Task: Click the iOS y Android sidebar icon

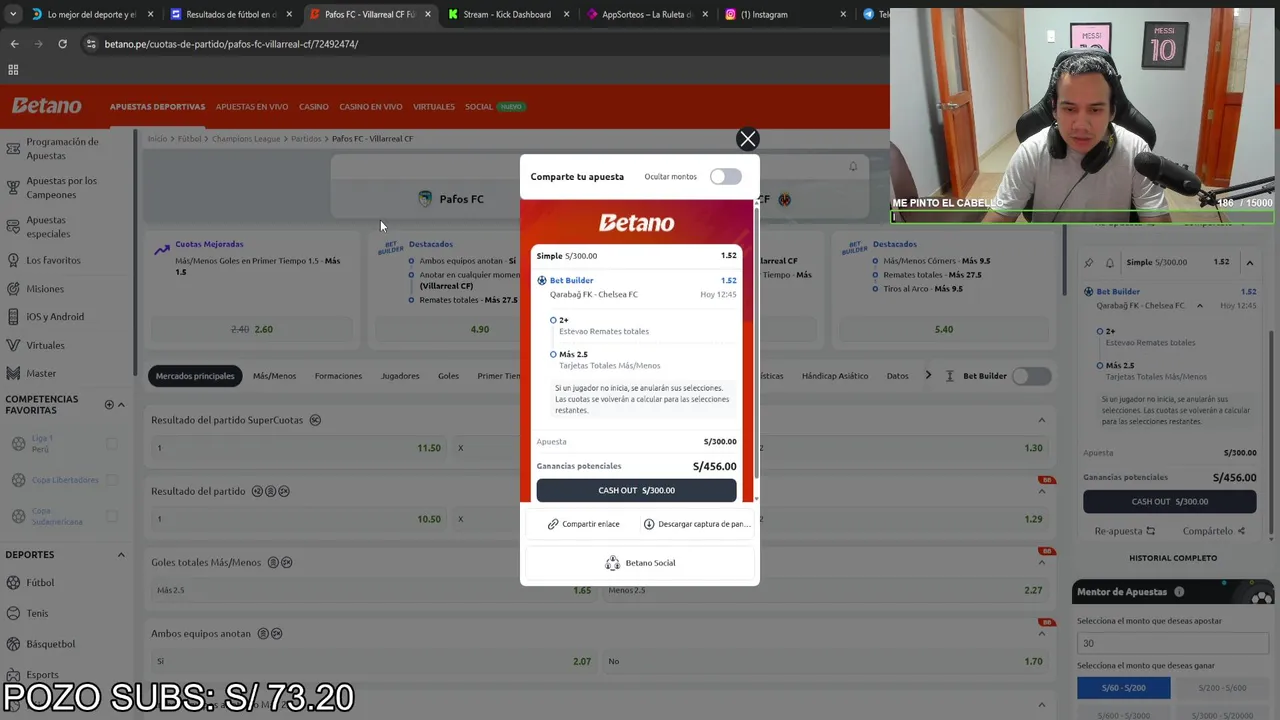Action: pos(13,317)
